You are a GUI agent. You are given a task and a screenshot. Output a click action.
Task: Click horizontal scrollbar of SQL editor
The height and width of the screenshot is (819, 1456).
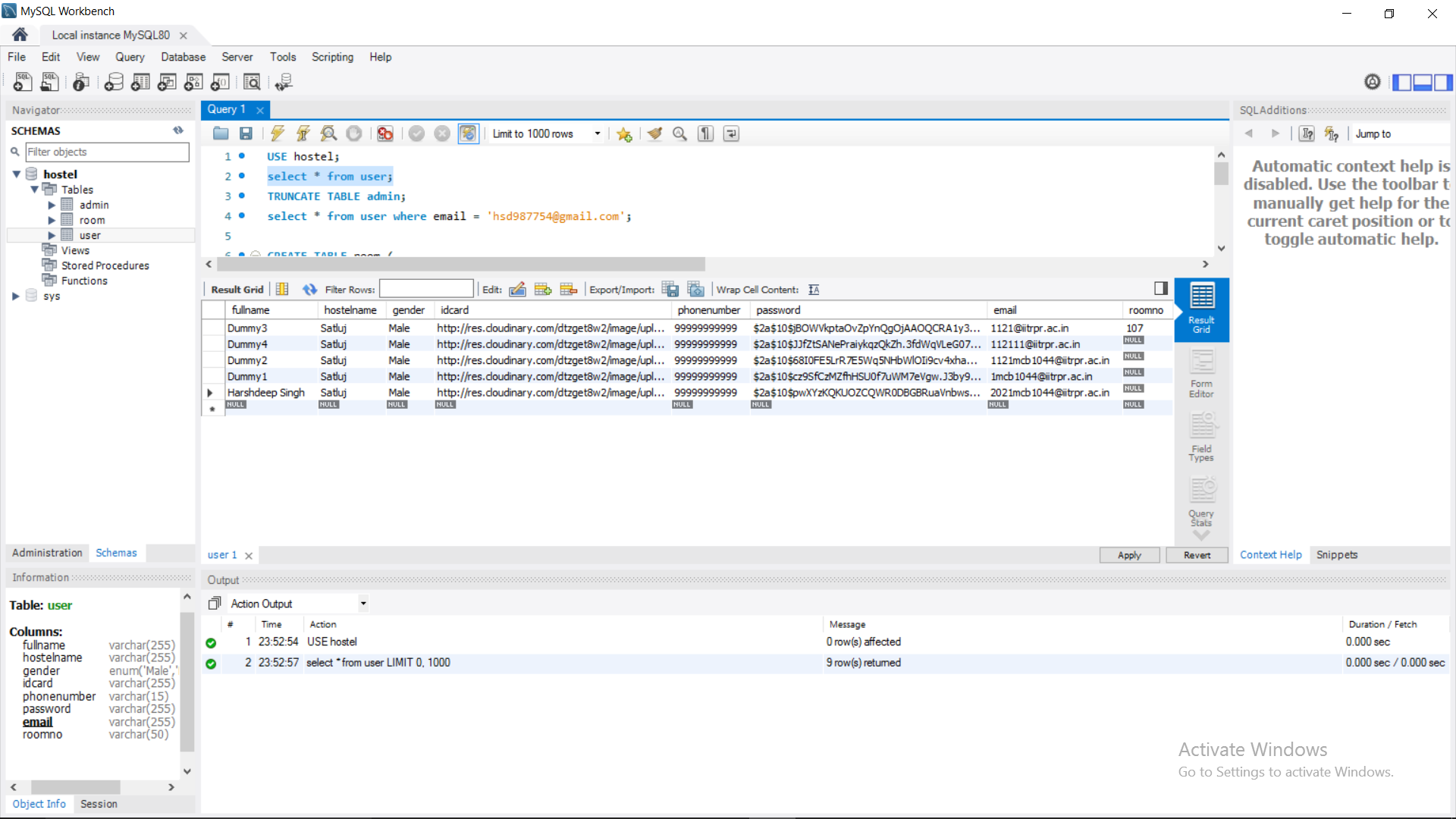461,264
